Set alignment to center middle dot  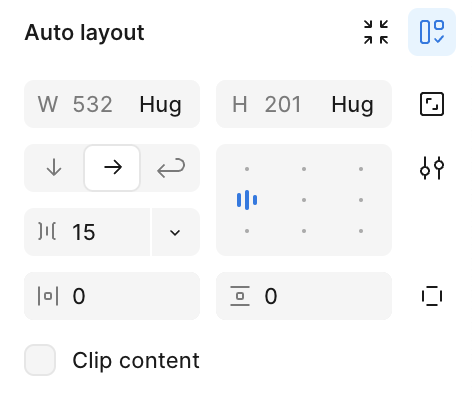pos(304,200)
